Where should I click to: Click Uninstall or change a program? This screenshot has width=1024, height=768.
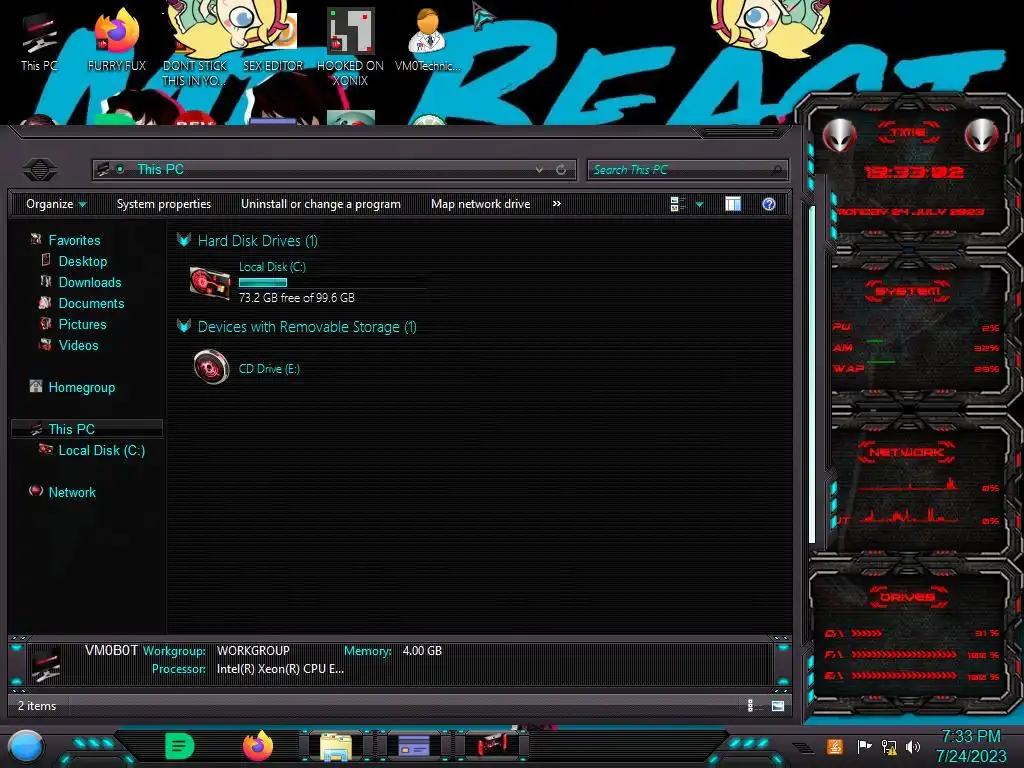321,204
